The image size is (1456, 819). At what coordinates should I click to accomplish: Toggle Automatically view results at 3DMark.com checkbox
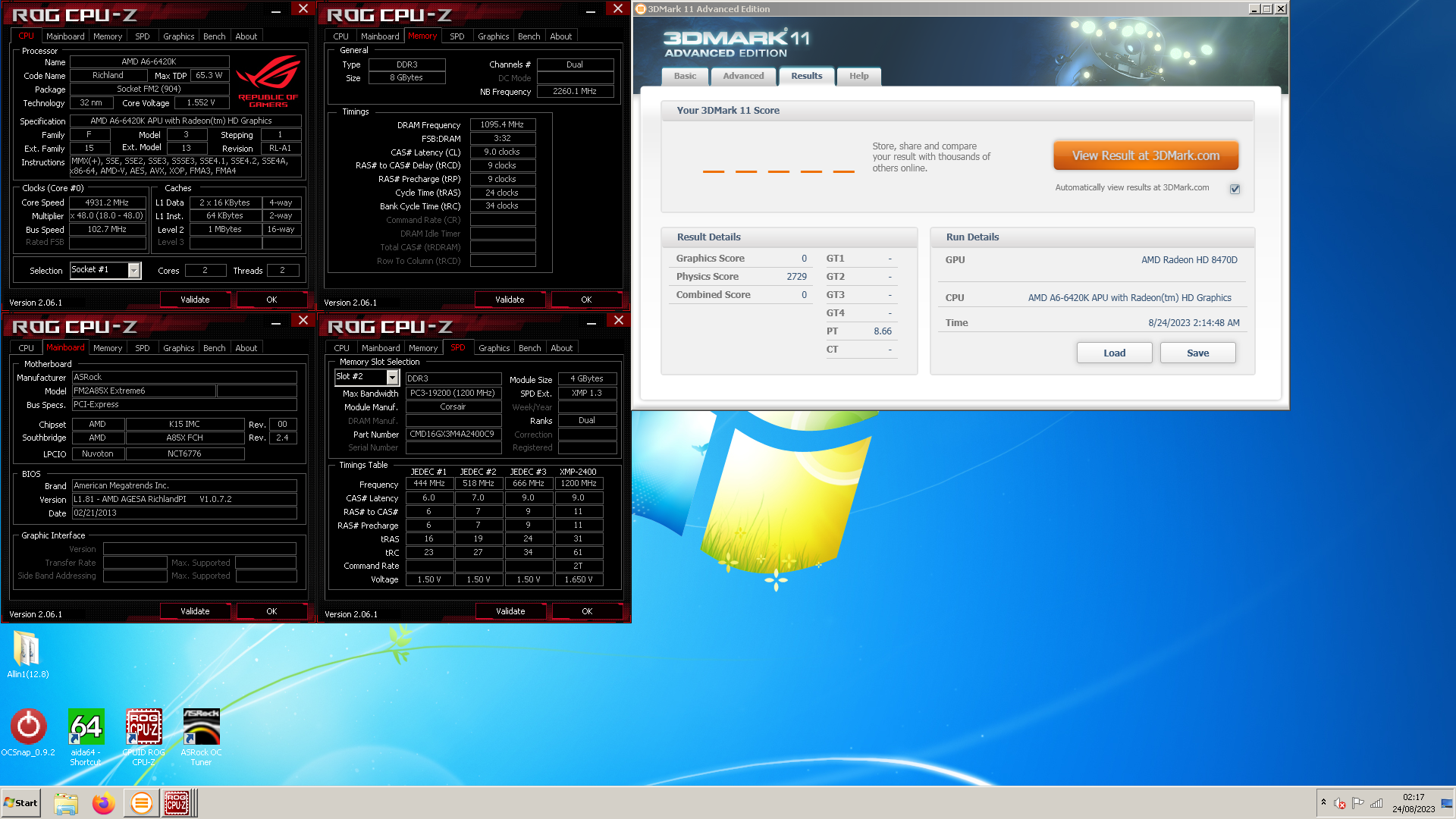pos(1235,189)
